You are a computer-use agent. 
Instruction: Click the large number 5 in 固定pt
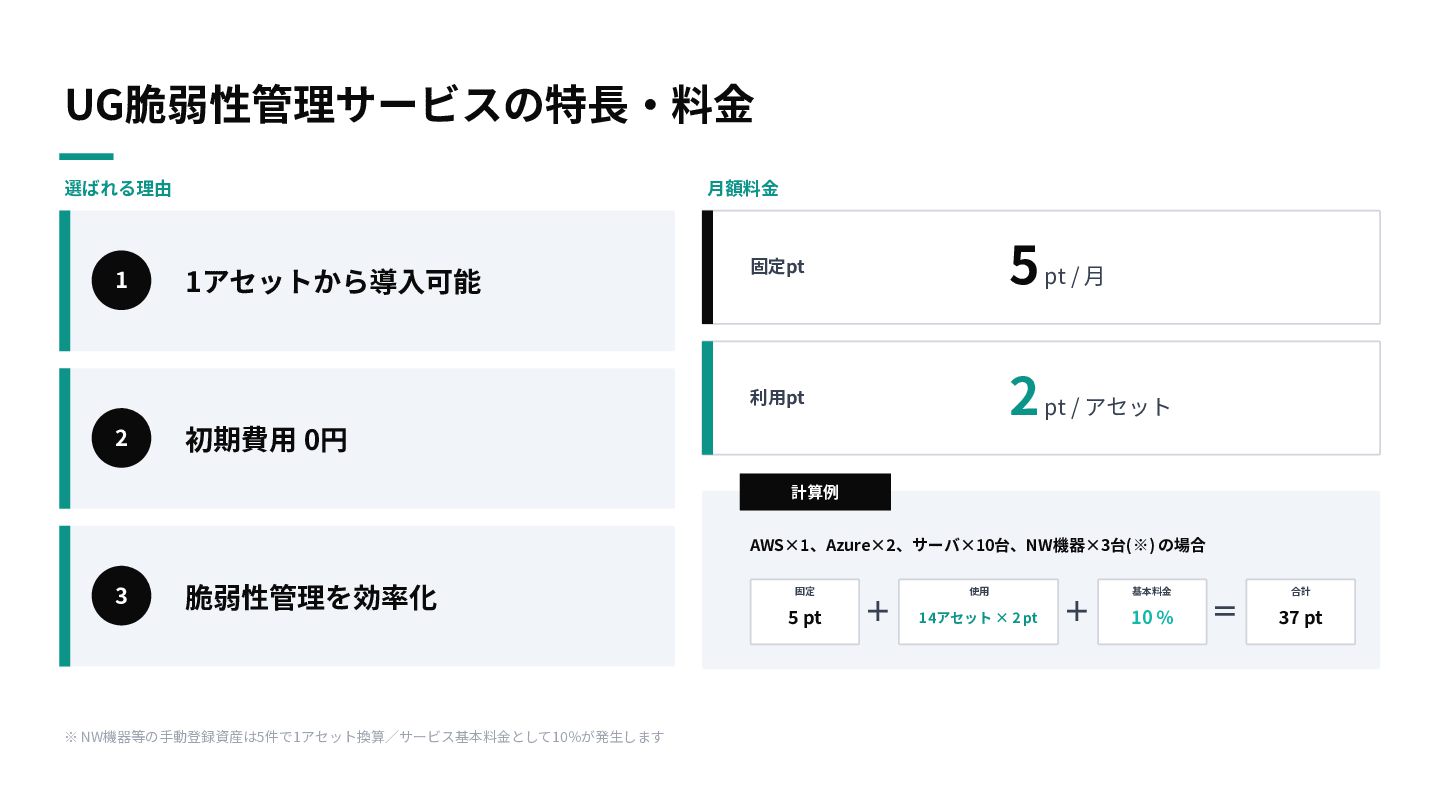(1024, 266)
